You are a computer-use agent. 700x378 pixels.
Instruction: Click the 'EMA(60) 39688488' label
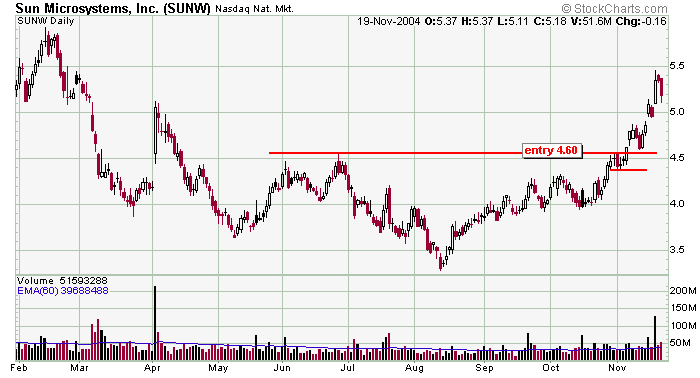[x=62, y=291]
